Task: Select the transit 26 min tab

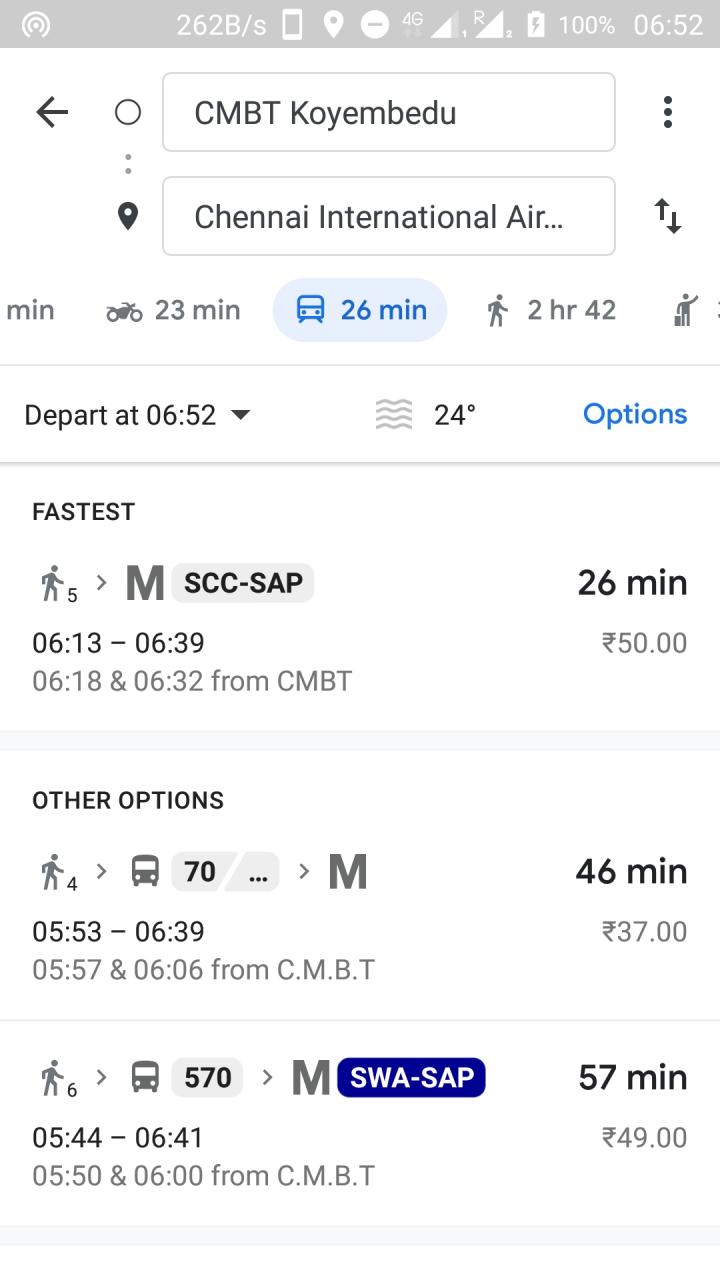Action: pos(360,311)
